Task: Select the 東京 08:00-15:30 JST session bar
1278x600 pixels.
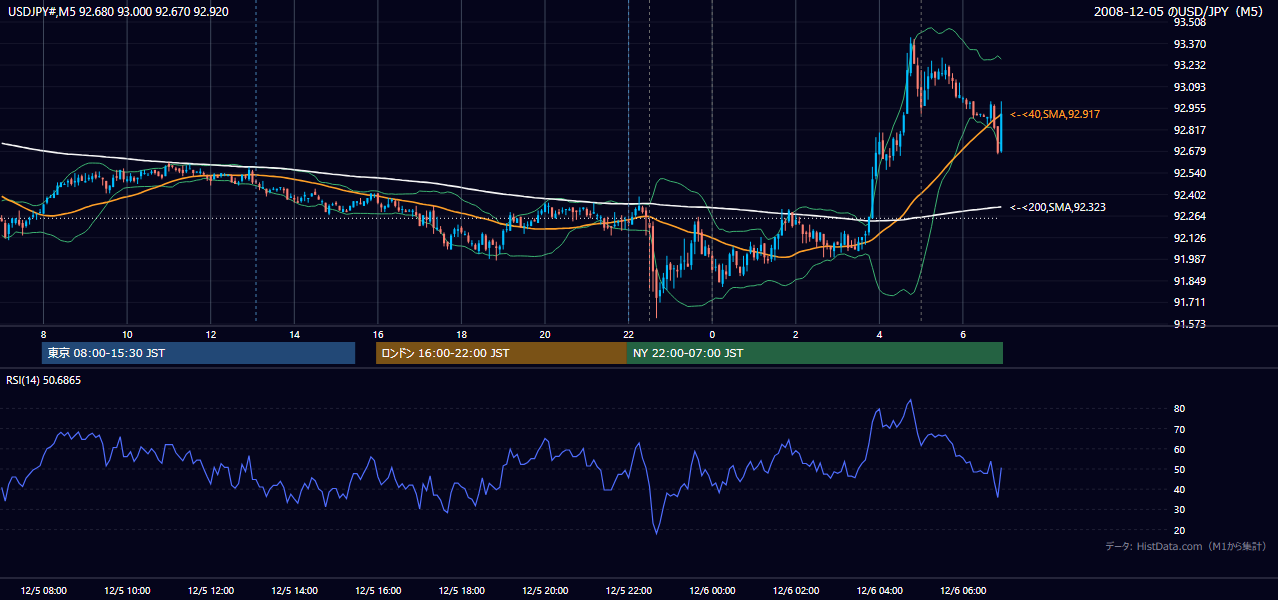Action: coord(199,353)
